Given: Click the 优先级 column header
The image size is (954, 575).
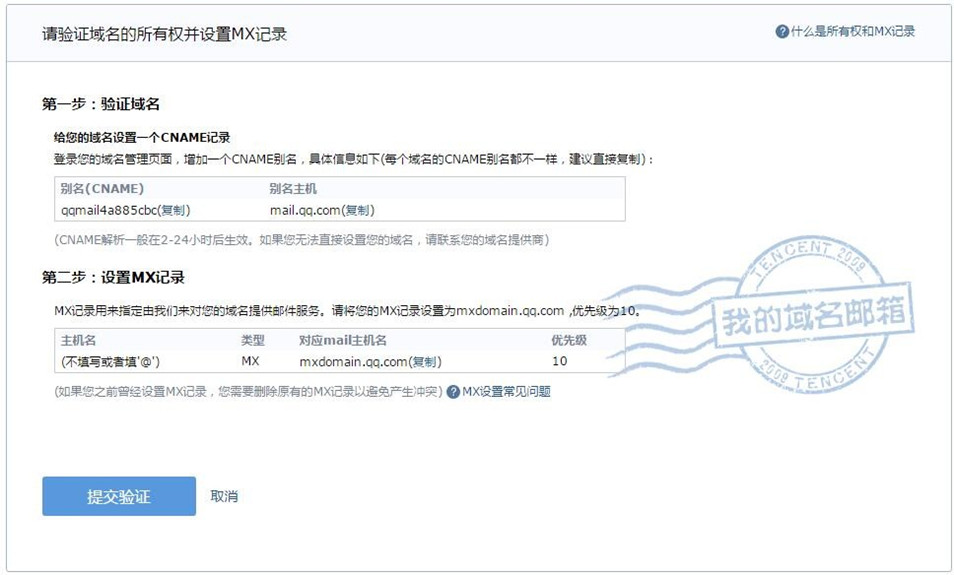Looking at the screenshot, I should pyautogui.click(x=569, y=340).
